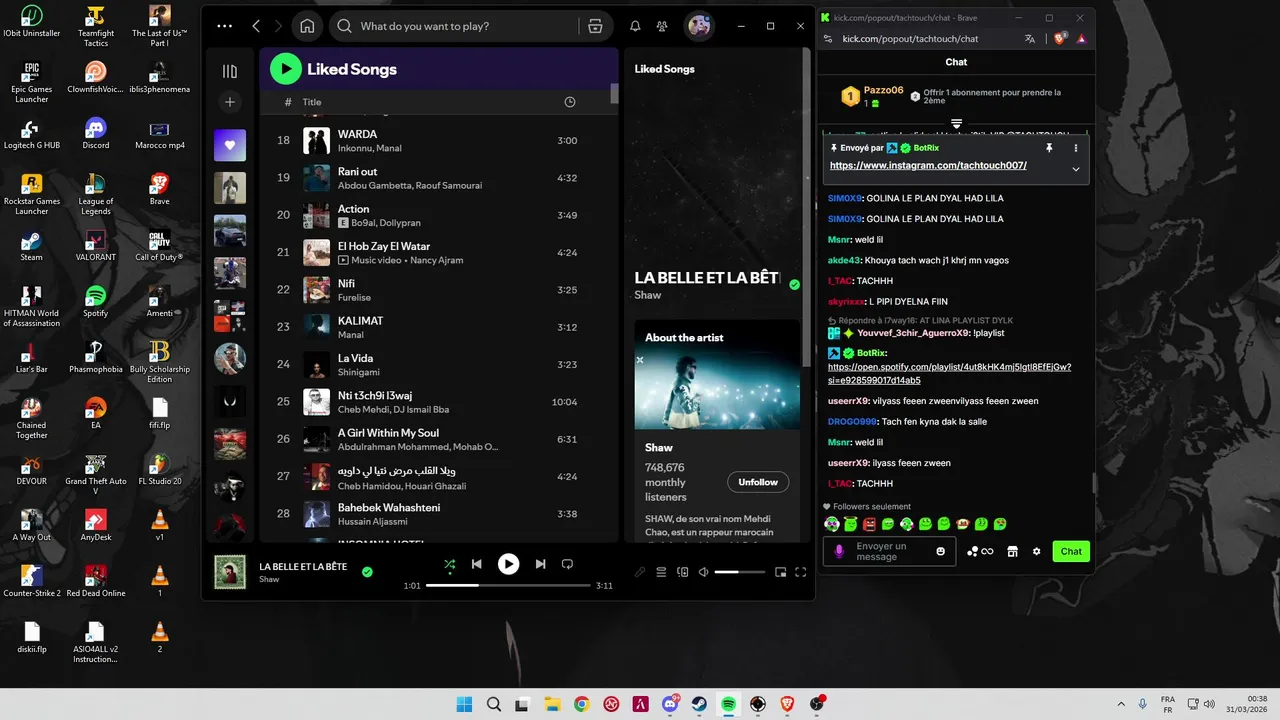This screenshot has height=720, width=1280.
Task: Play the current song in Spotify
Action: [x=508, y=564]
